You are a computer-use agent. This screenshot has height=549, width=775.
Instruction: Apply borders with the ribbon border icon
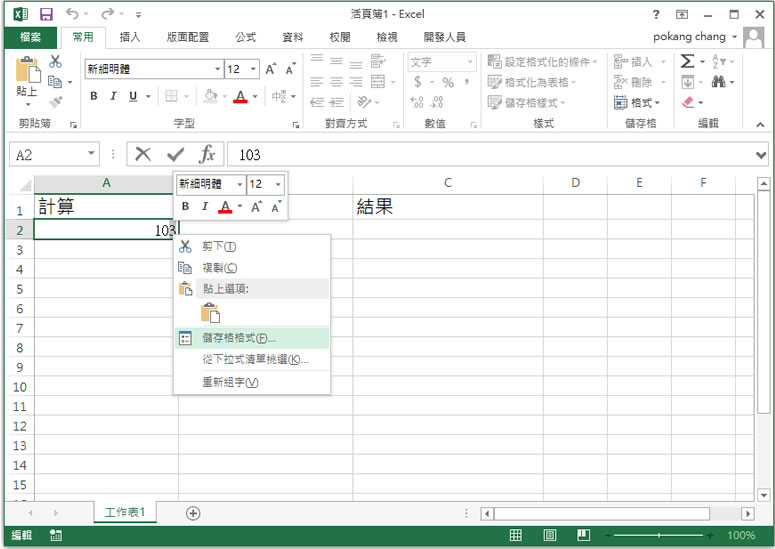tap(171, 96)
